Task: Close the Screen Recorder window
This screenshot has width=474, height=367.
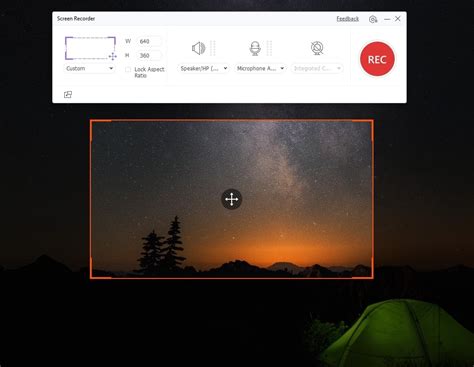Action: (398, 19)
